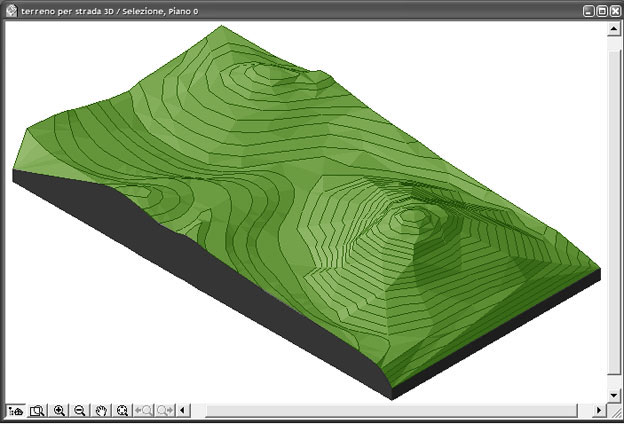Click the 3D navigation settings icon
Viewport: 624px width, 424px height.
[x=16, y=411]
